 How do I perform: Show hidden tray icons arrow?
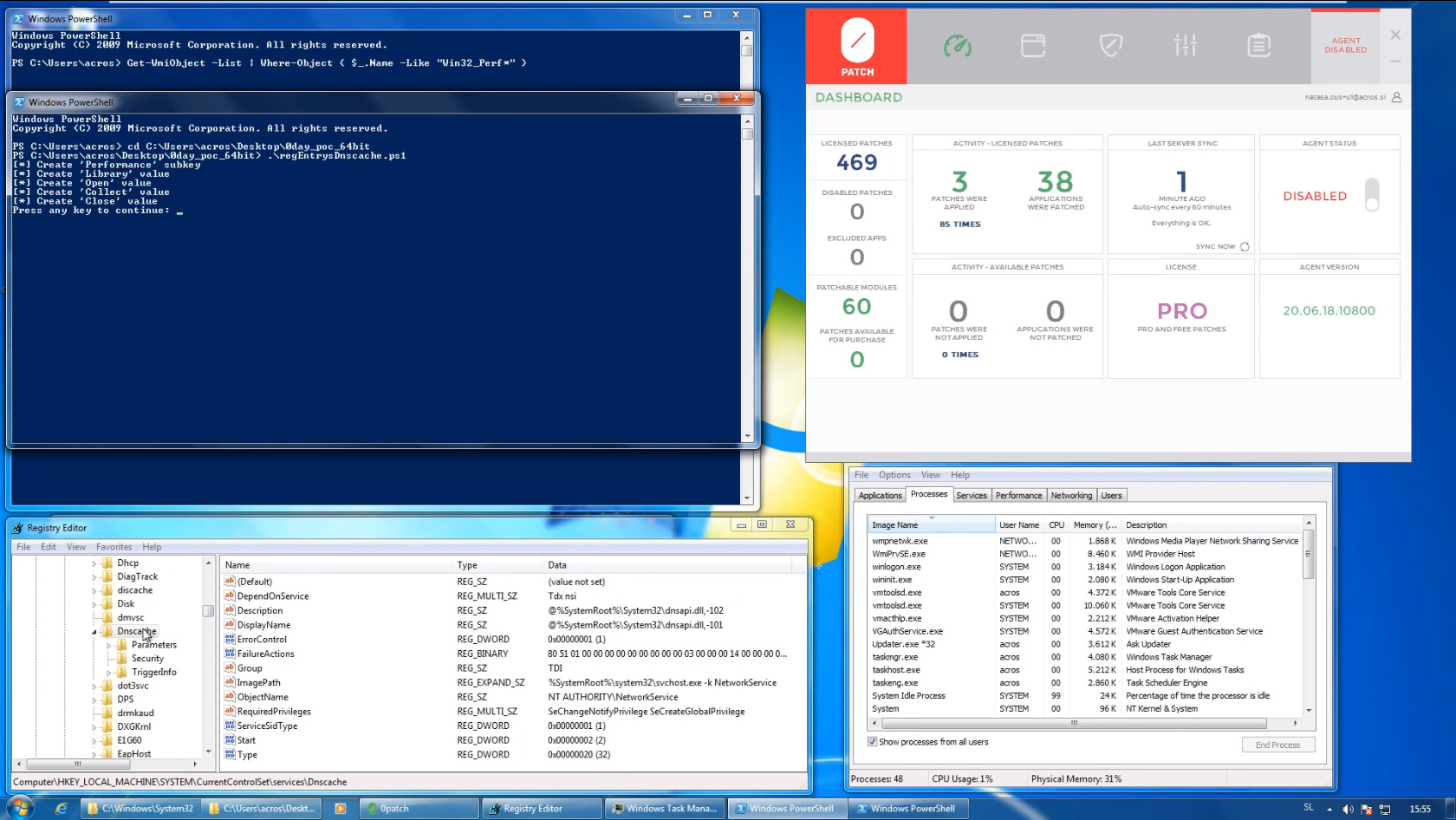tap(1329, 809)
